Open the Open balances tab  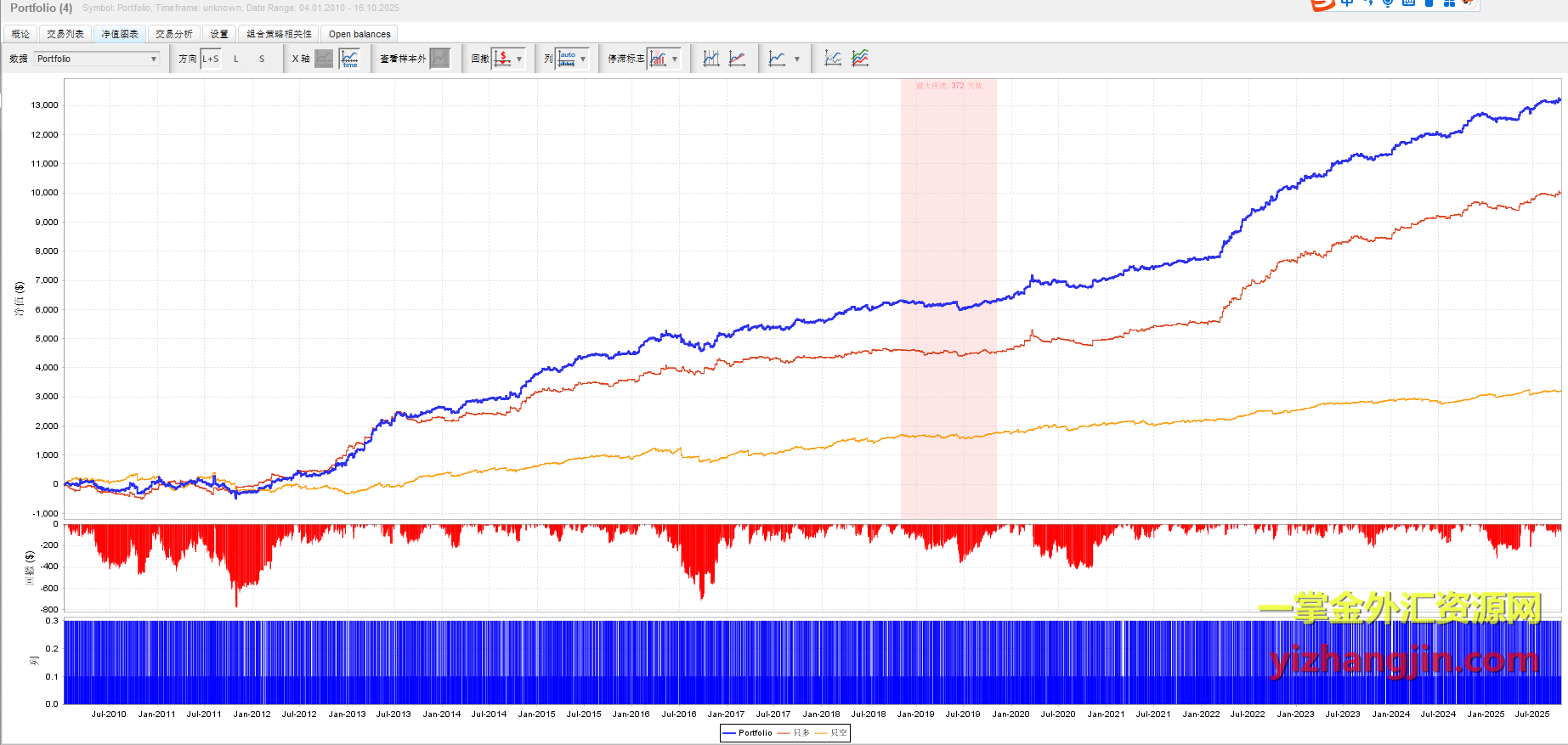(359, 34)
